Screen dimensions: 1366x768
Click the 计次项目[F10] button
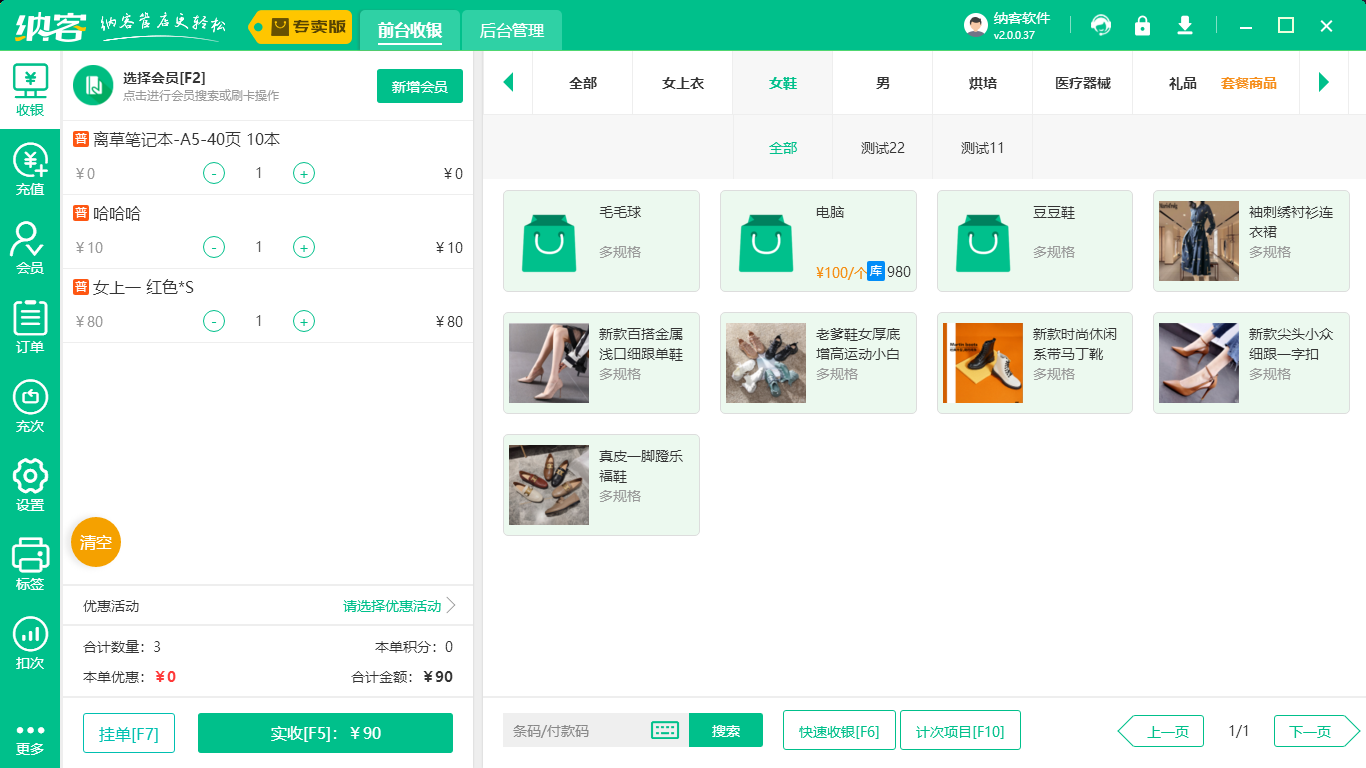(x=960, y=730)
